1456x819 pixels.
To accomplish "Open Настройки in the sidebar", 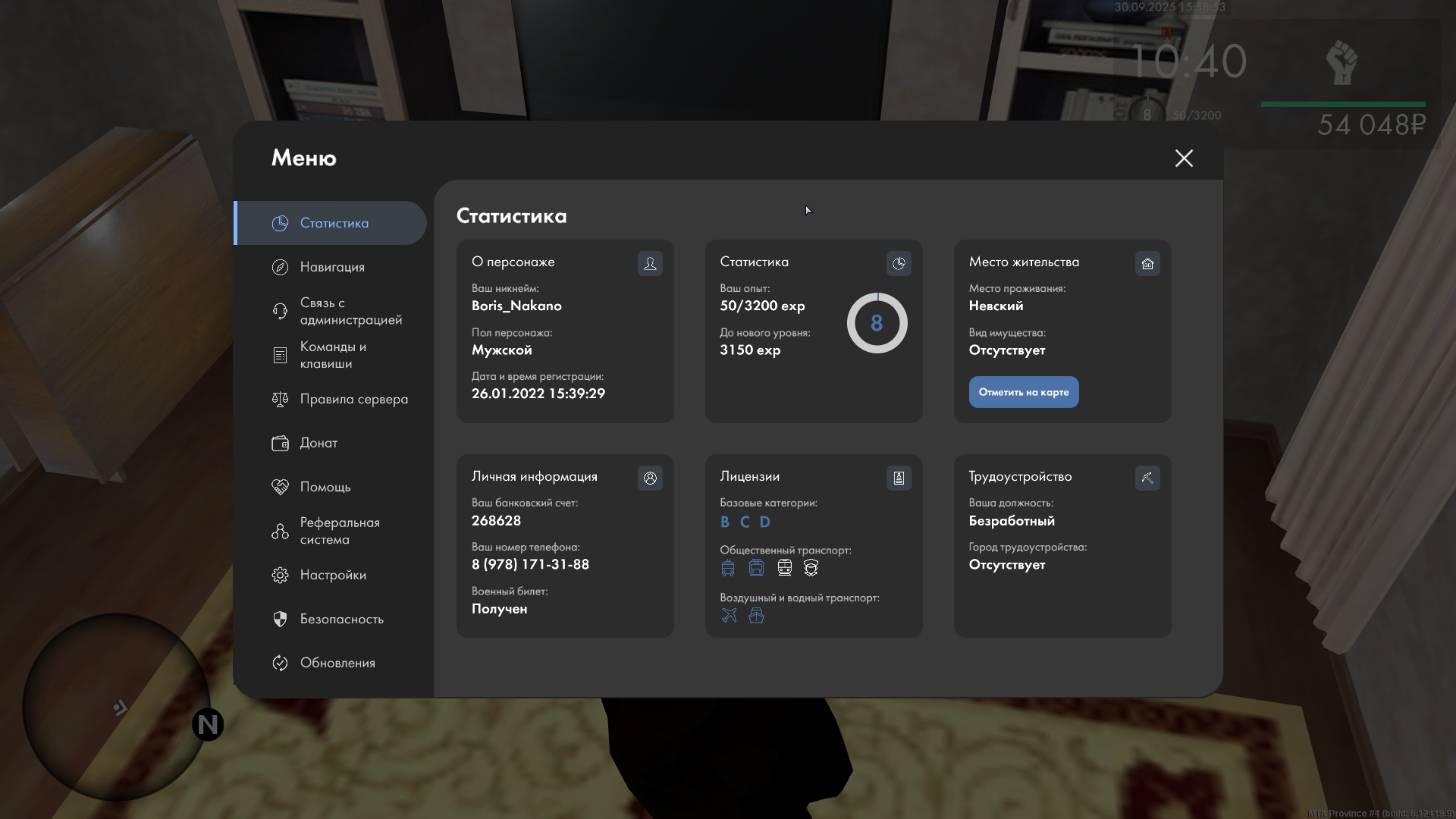I will pyautogui.click(x=332, y=575).
